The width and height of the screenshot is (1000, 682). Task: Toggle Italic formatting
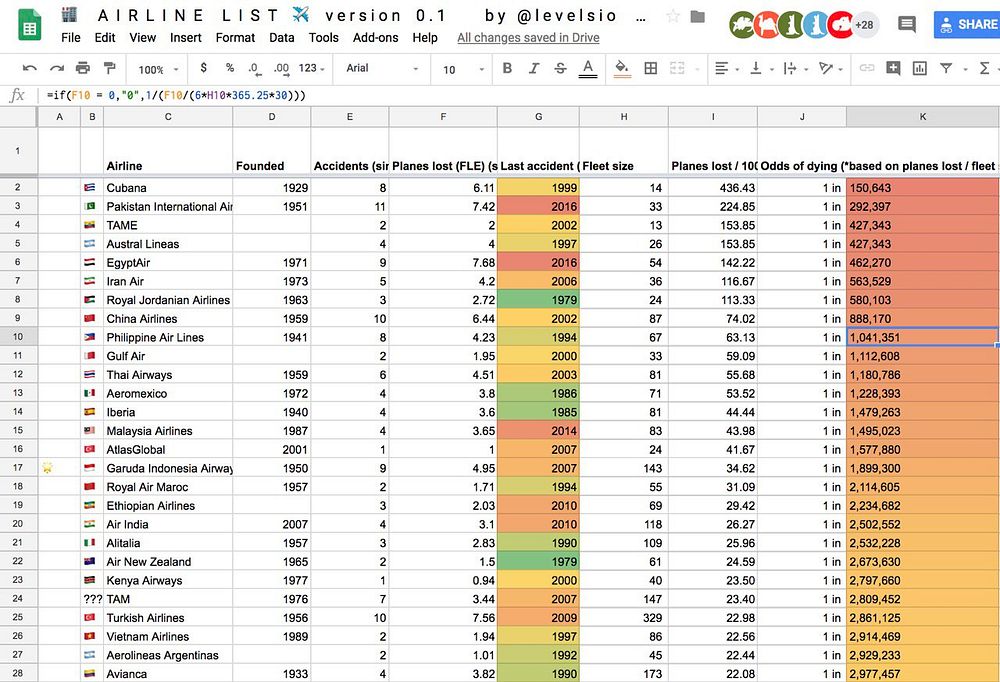pos(534,68)
